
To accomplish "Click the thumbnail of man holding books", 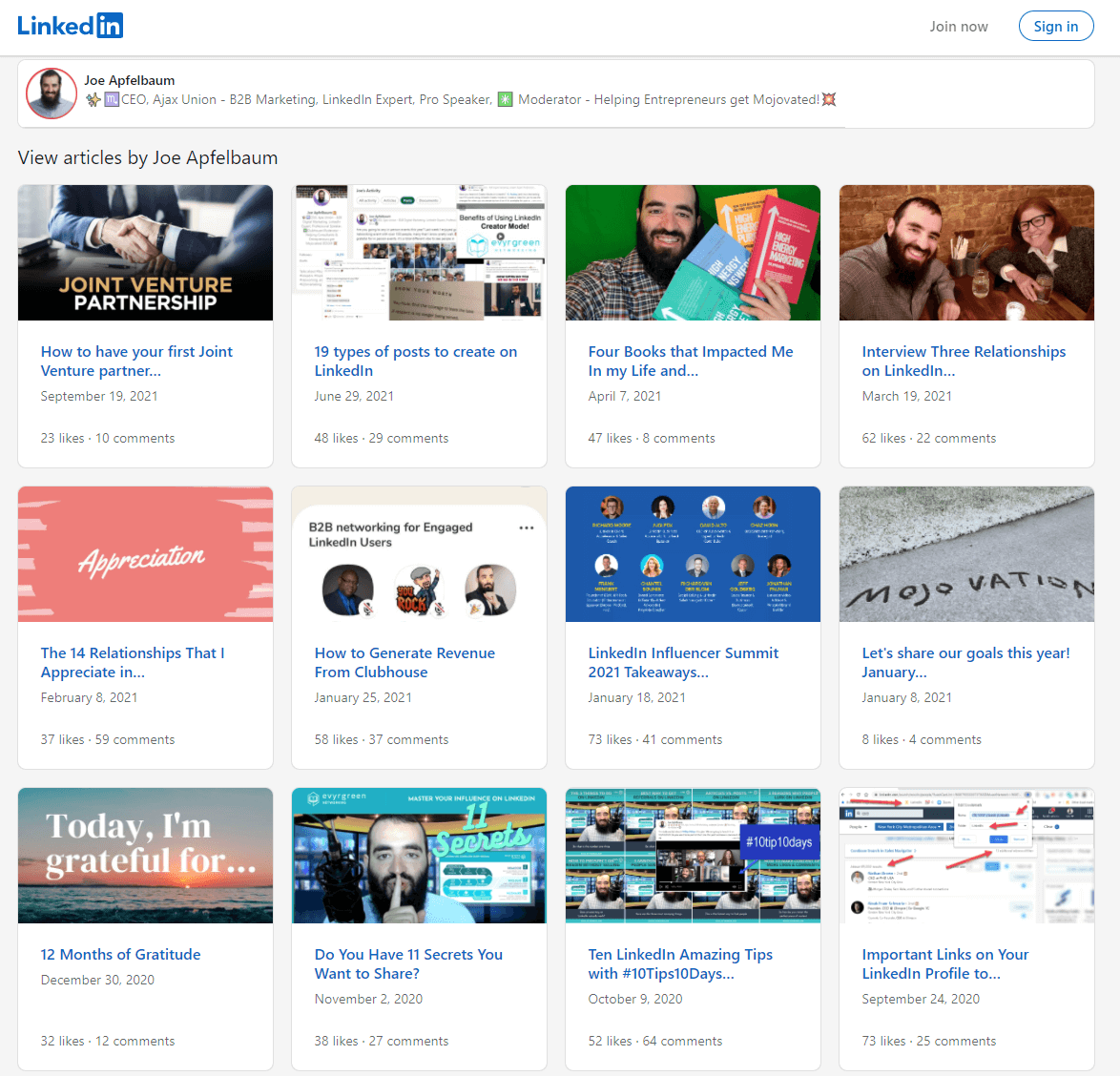I will 693,253.
